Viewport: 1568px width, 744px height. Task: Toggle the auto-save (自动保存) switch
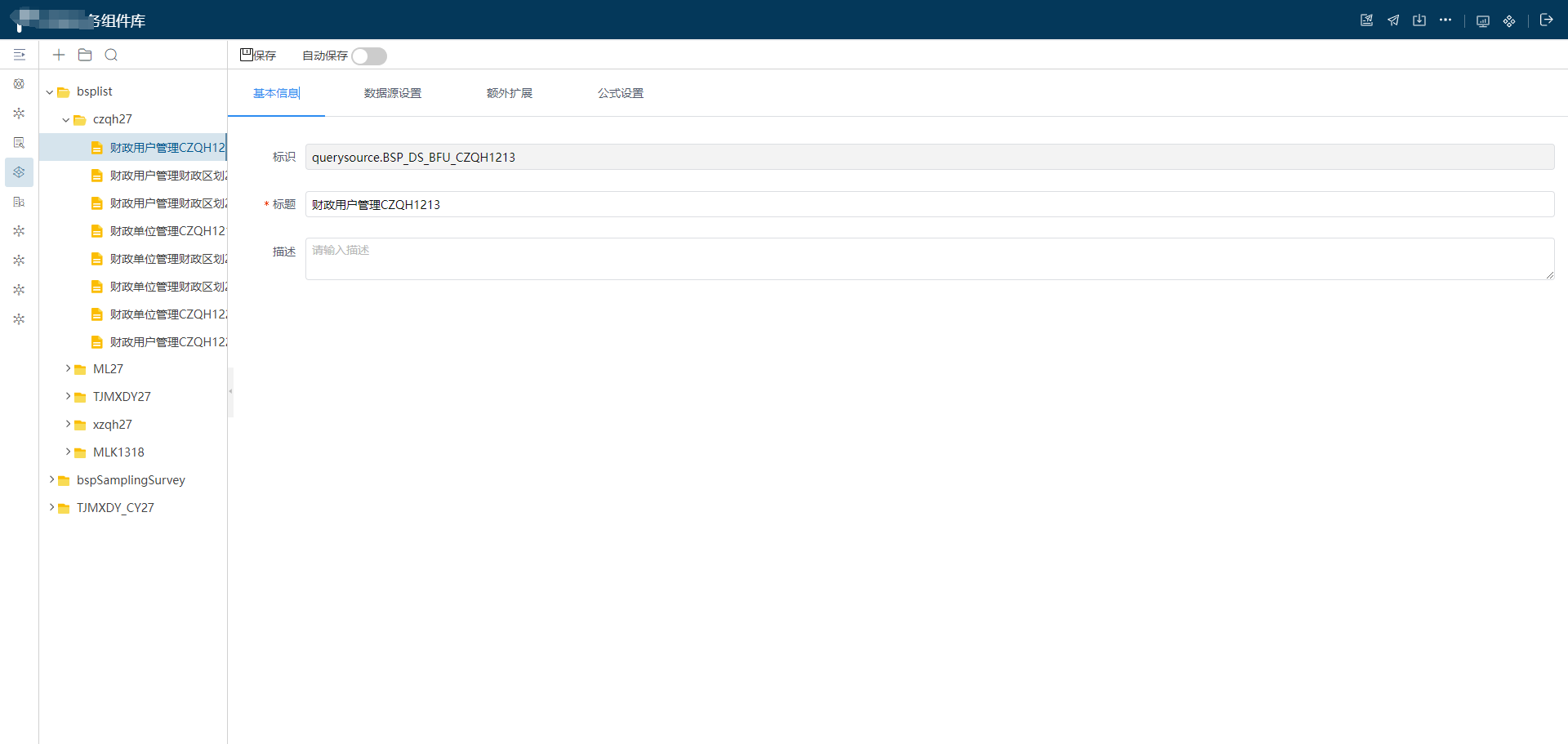pyautogui.click(x=369, y=56)
